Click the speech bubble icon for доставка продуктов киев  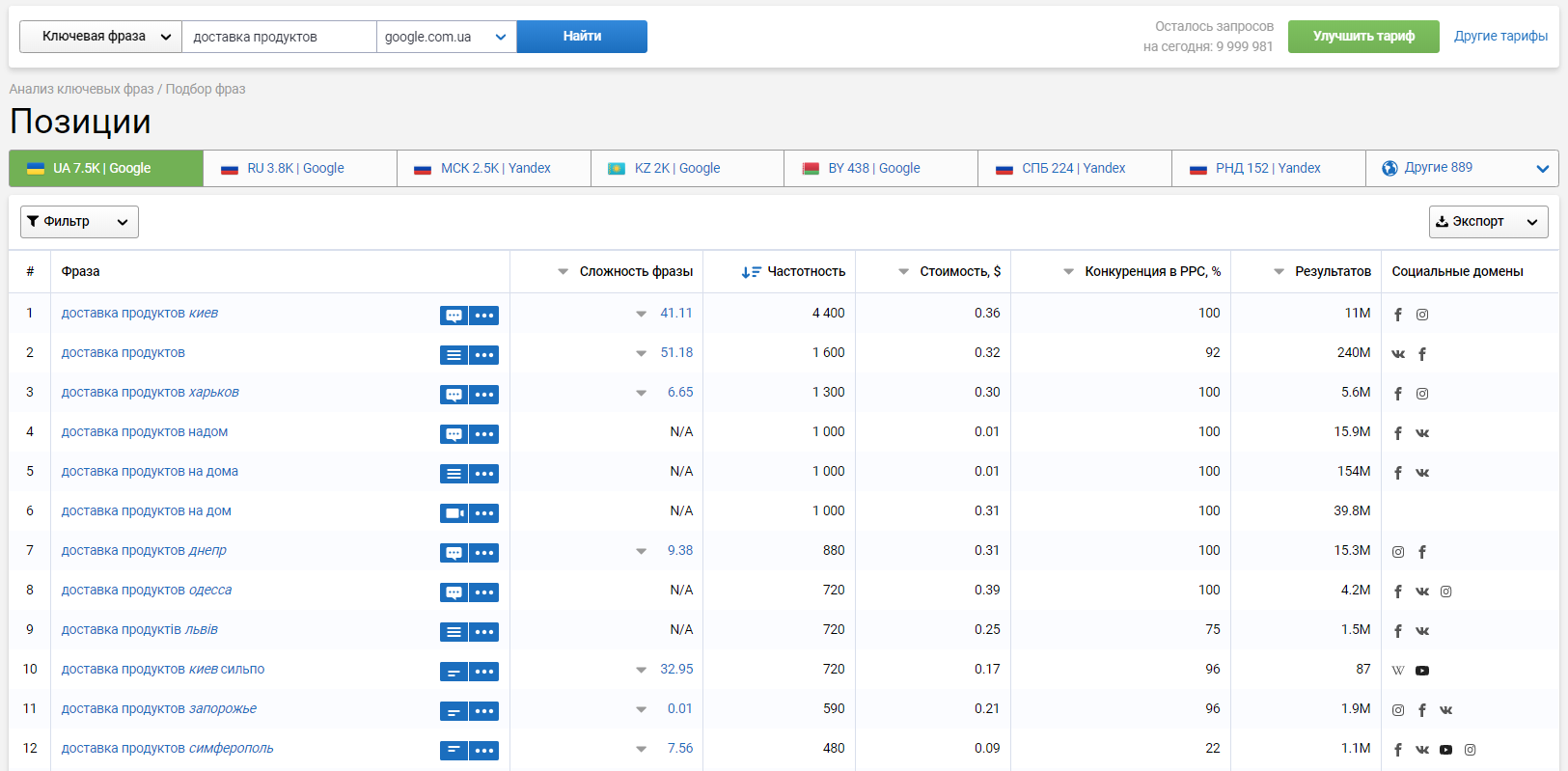(454, 316)
